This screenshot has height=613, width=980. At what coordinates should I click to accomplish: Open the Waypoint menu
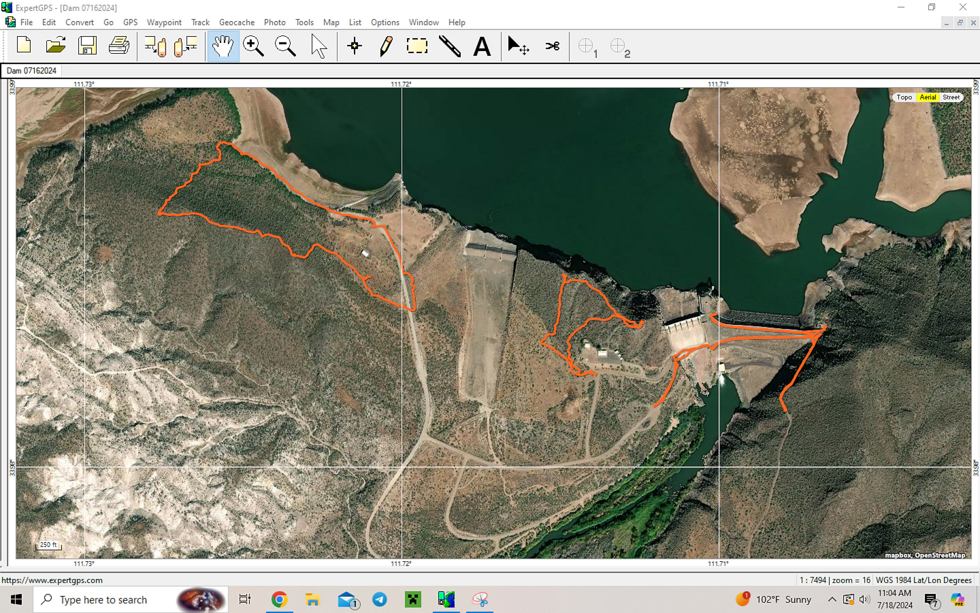click(164, 22)
